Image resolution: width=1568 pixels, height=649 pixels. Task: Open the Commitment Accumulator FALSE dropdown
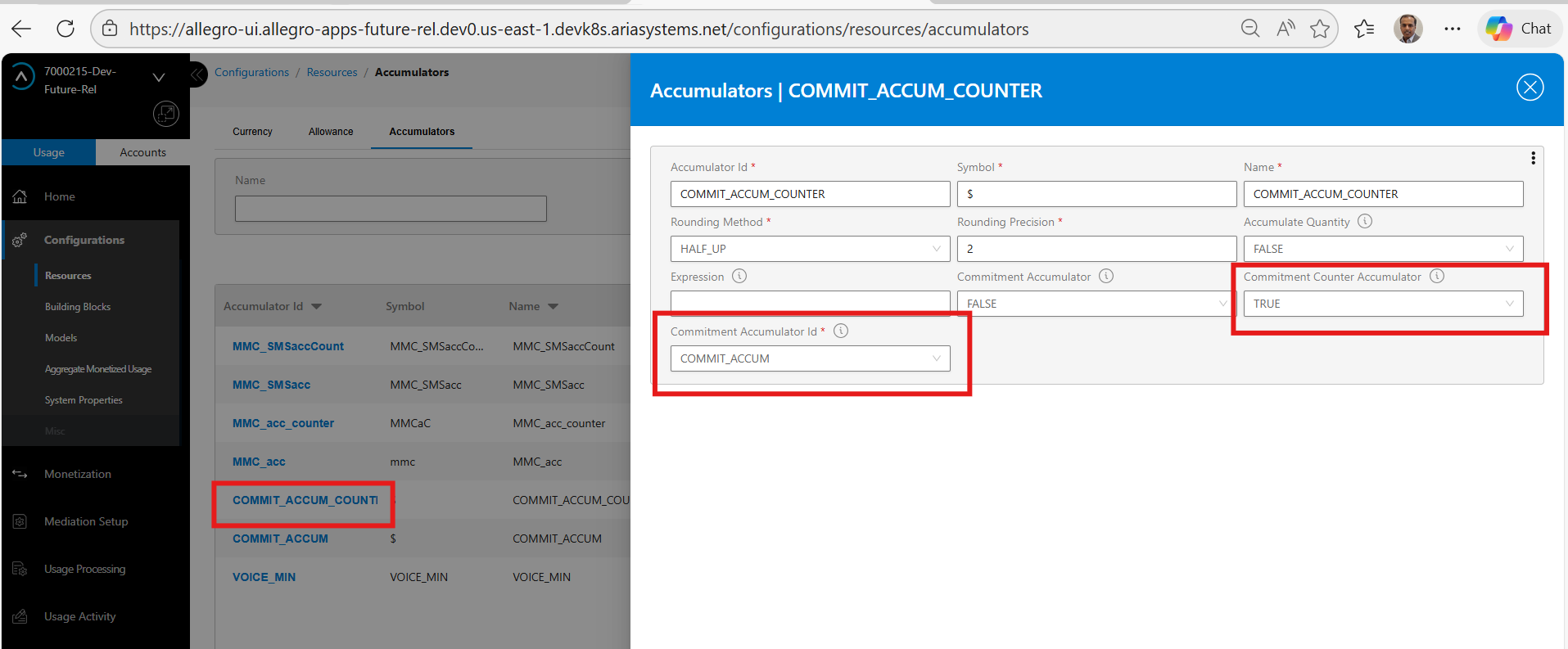(x=1096, y=304)
